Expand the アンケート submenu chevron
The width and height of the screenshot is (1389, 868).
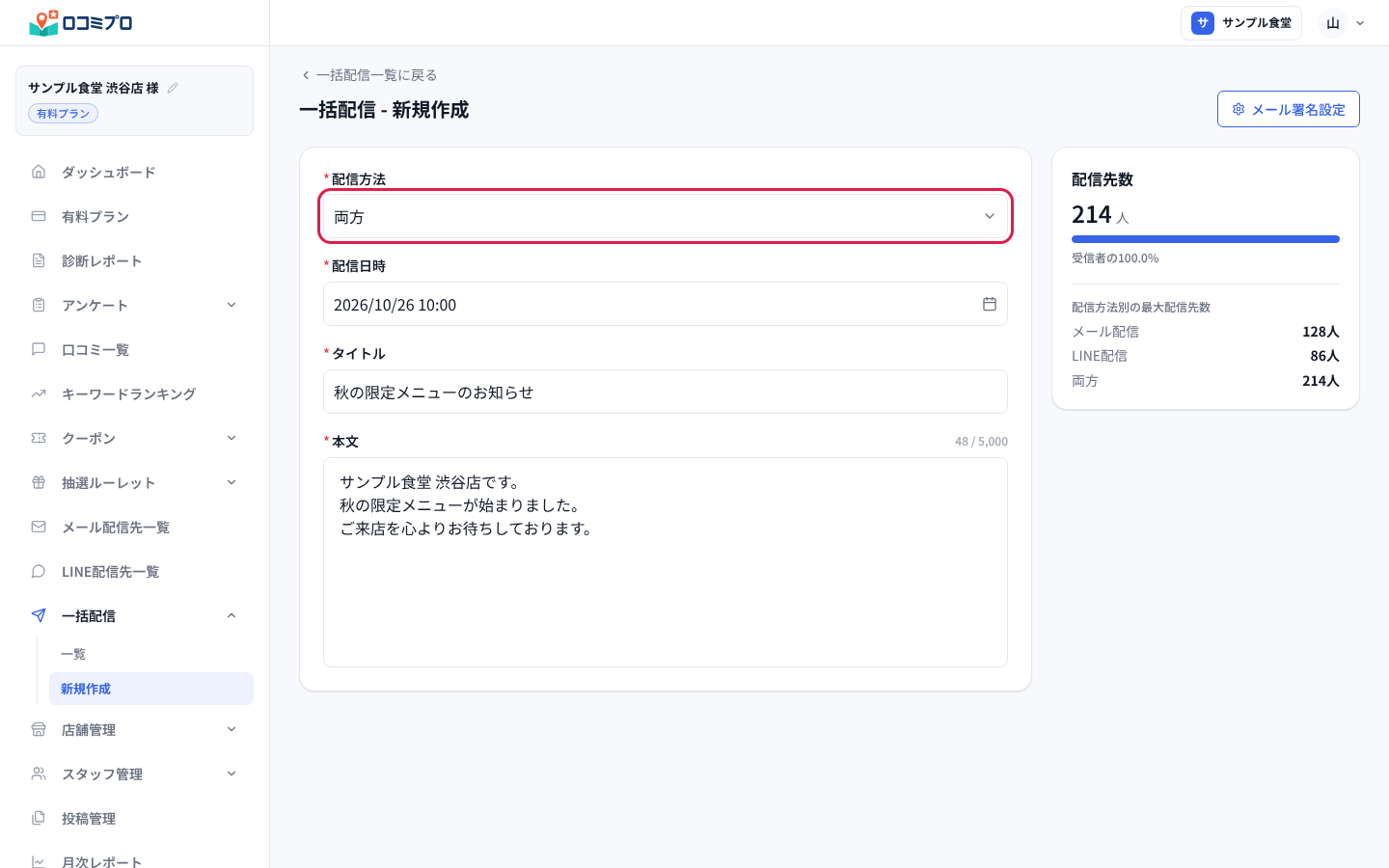click(x=231, y=305)
